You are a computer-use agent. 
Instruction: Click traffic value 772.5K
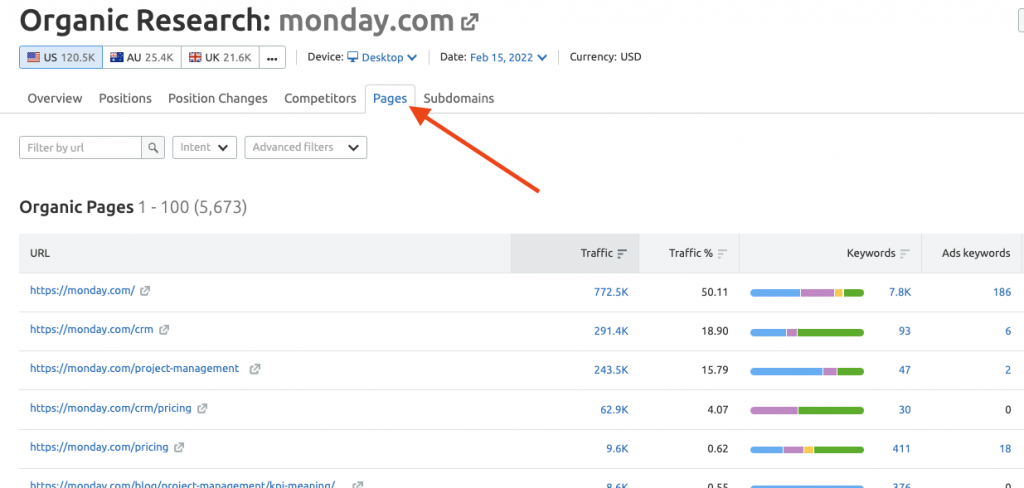610,293
